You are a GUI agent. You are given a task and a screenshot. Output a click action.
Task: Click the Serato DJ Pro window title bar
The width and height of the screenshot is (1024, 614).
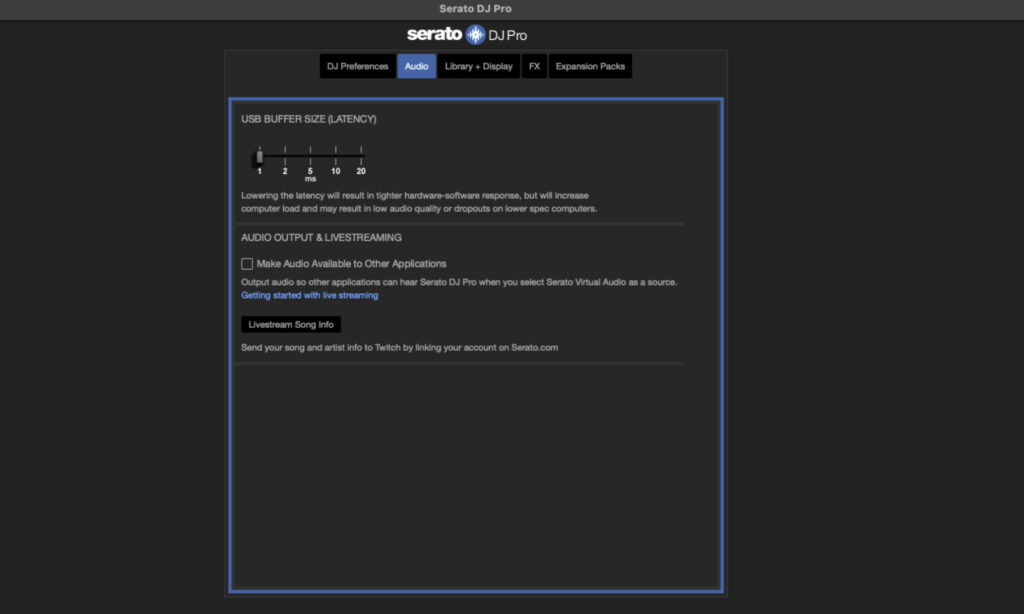point(477,8)
